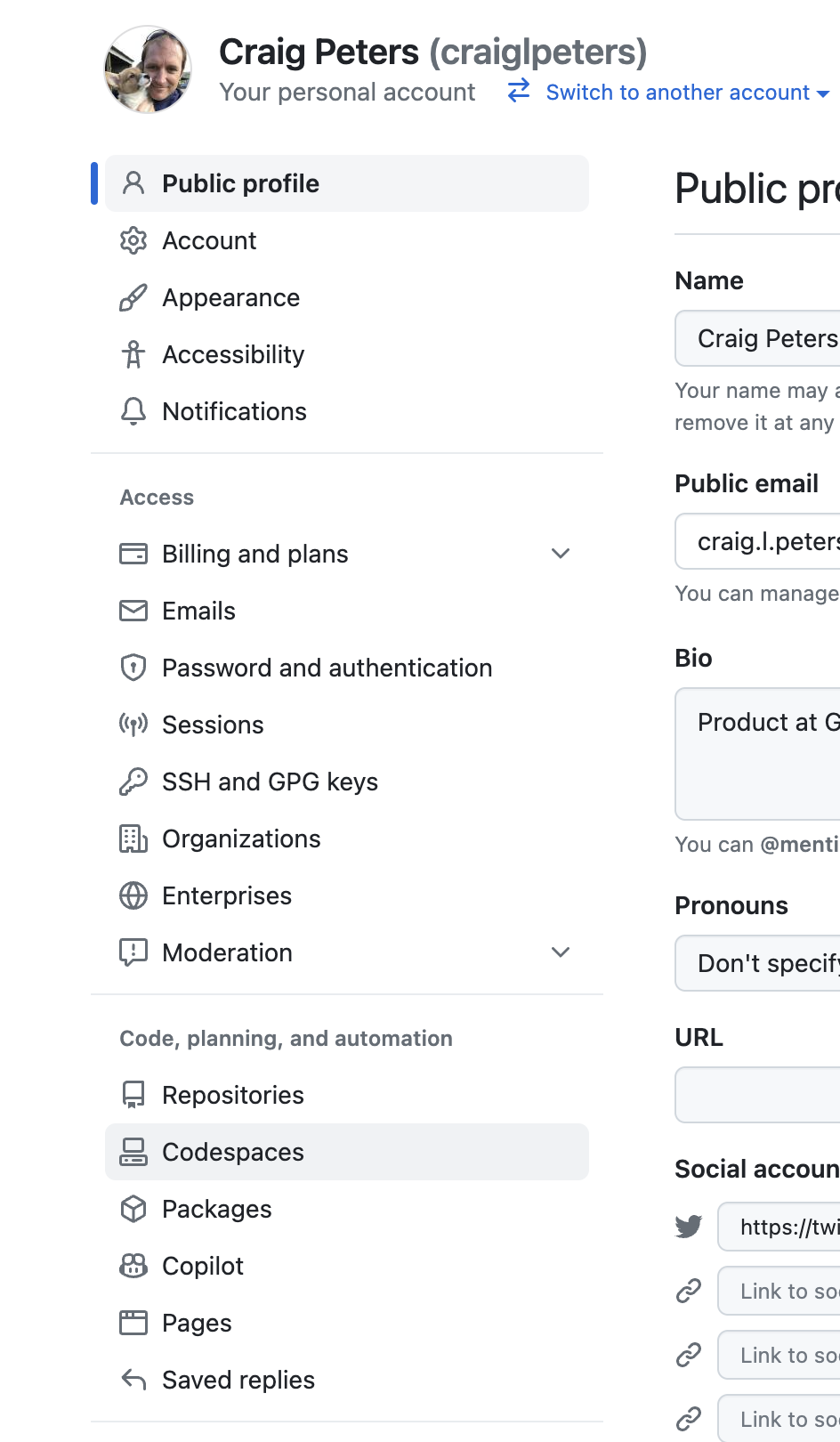Click the Accessibility person icon
Screen dimensions: 840x1442
pyautogui.click(x=133, y=354)
